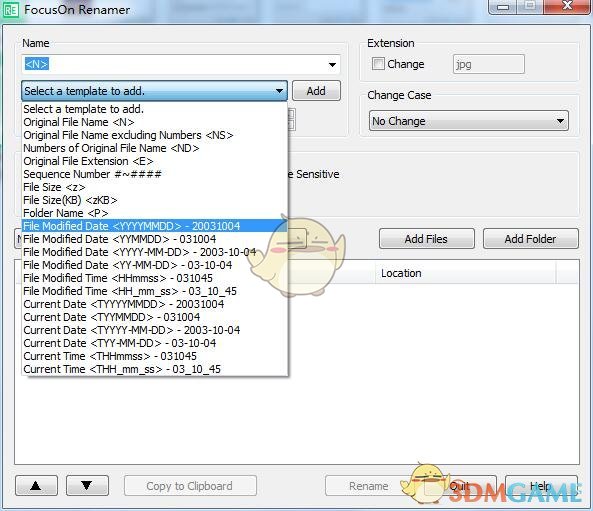This screenshot has height=511, width=593.
Task: Select Current Time <THH_mm_ss> option
Action: (x=154, y=369)
